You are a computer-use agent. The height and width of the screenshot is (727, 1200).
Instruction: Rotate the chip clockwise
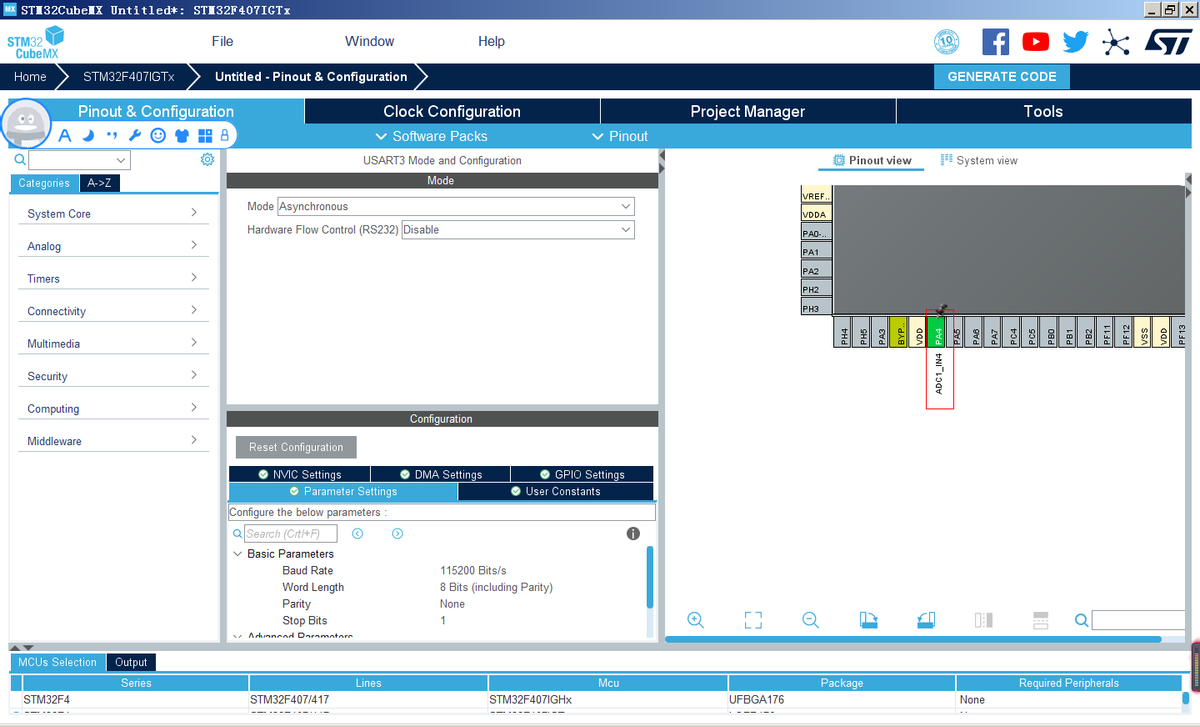pos(869,620)
